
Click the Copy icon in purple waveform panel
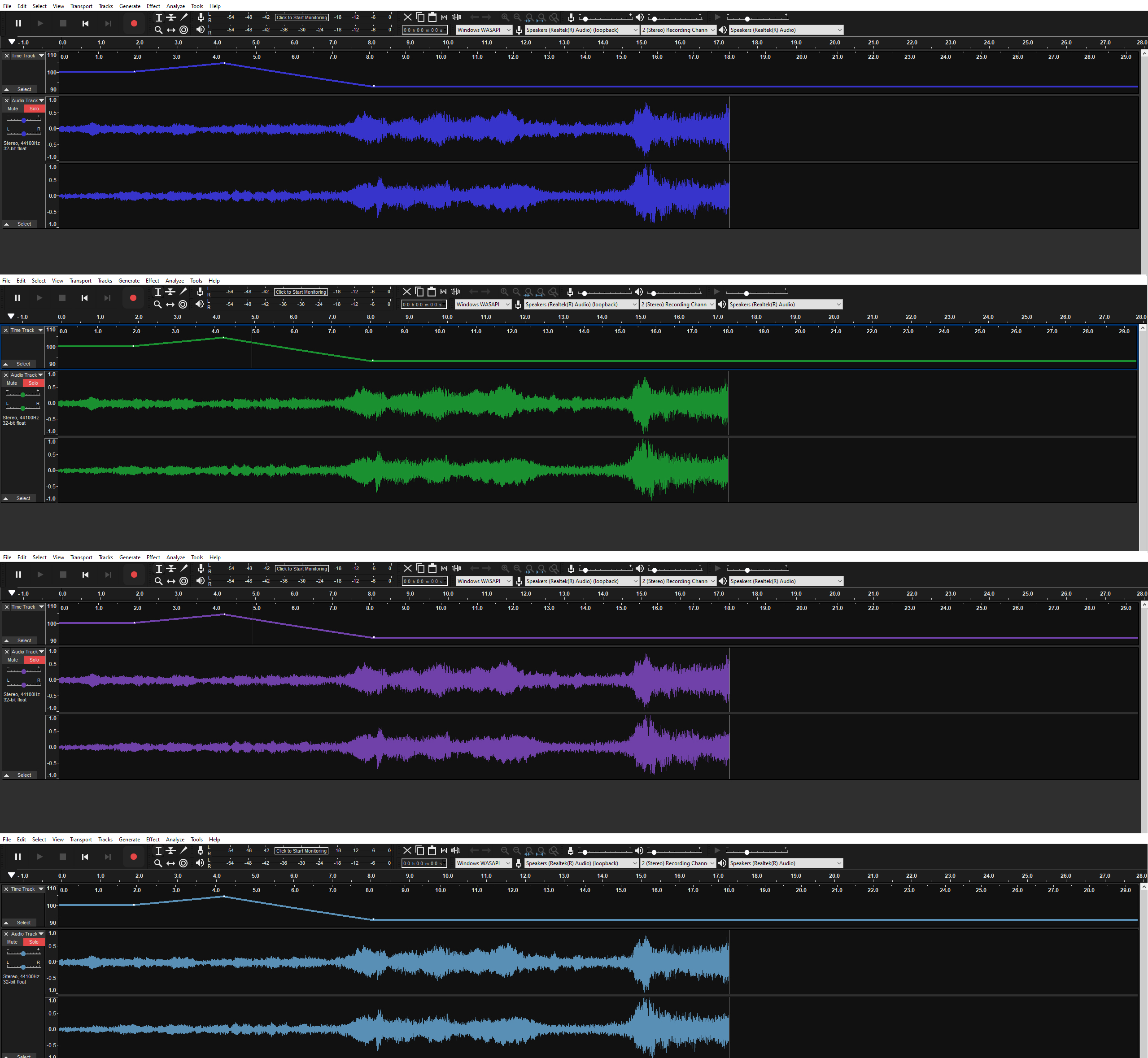pyautogui.click(x=420, y=569)
